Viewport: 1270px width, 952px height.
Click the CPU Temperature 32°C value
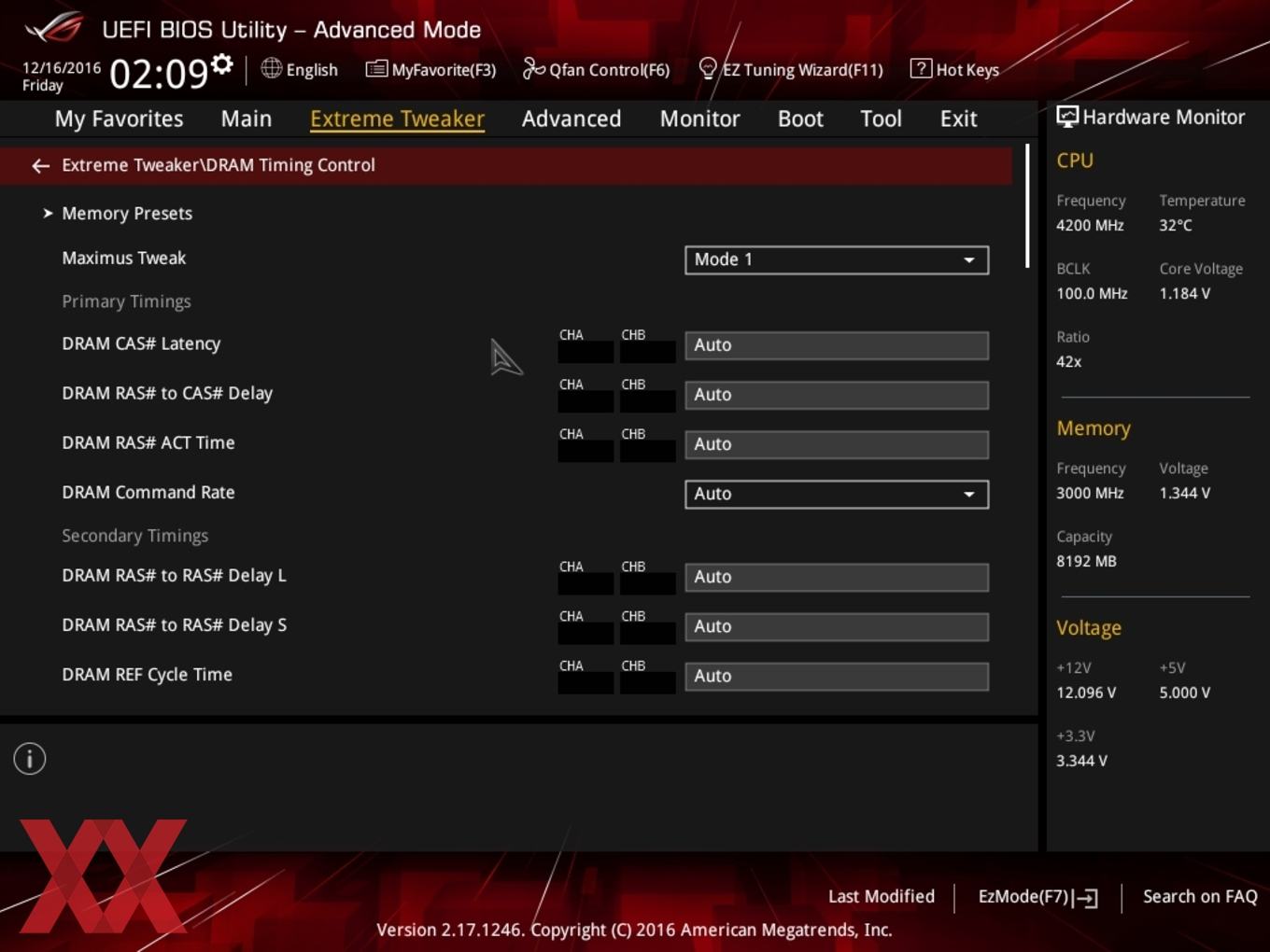pyautogui.click(x=1176, y=225)
